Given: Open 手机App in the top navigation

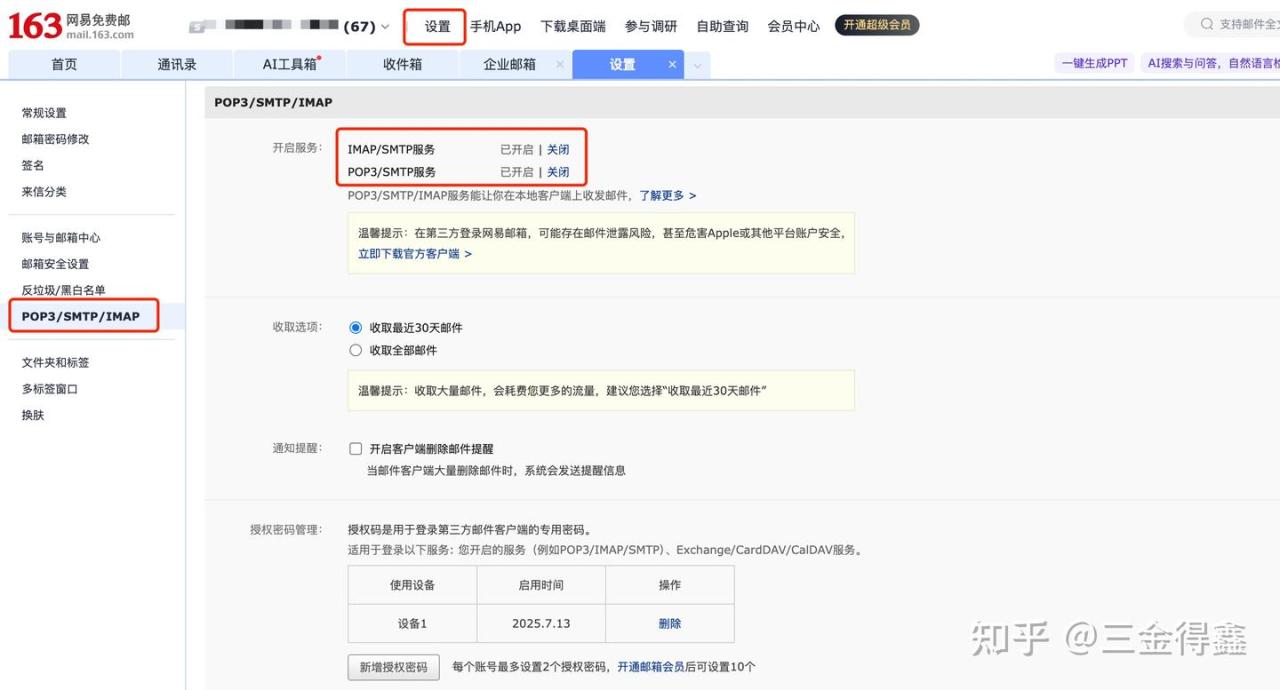Looking at the screenshot, I should click(495, 27).
